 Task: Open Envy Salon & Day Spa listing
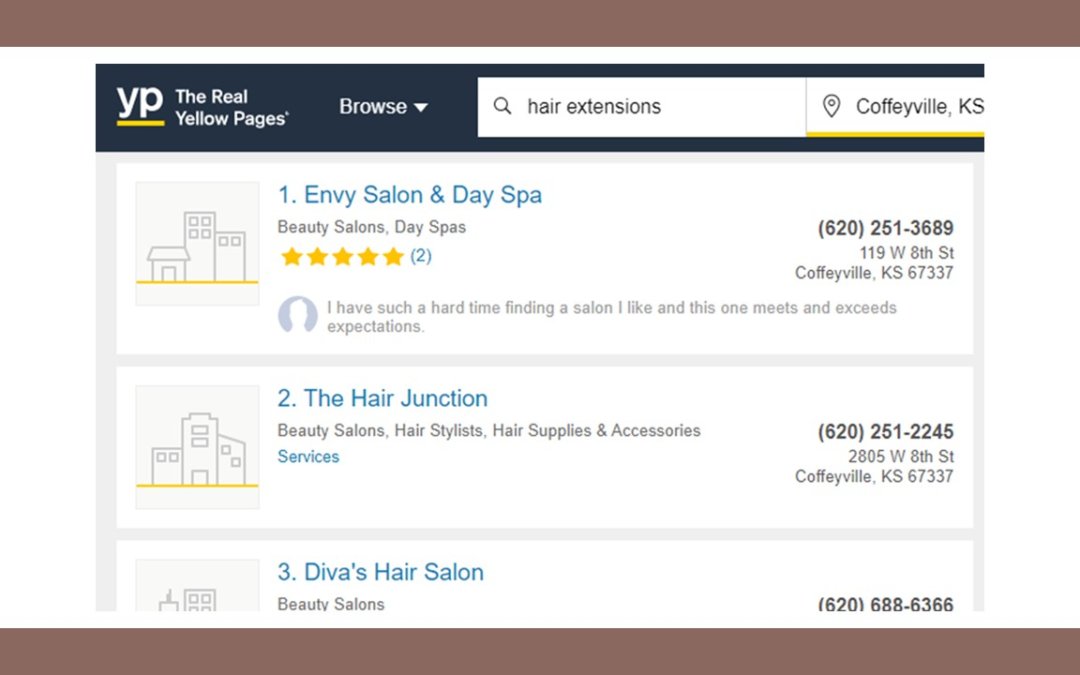[409, 195]
